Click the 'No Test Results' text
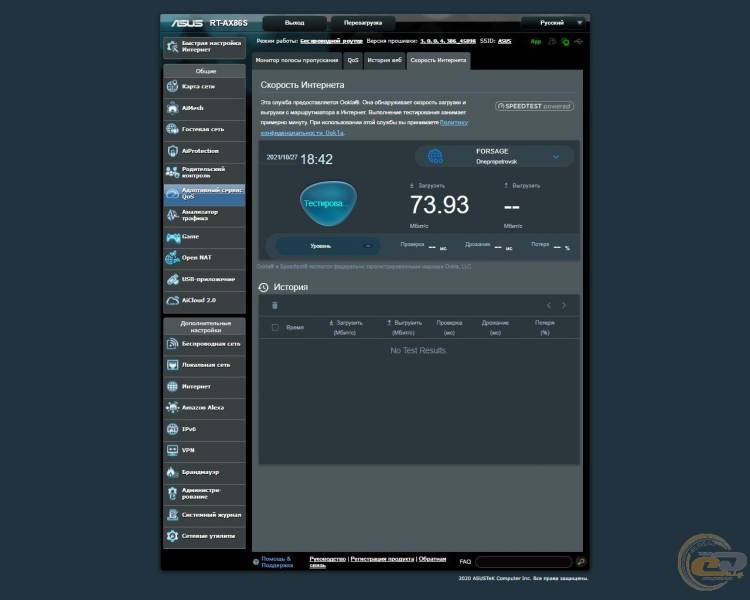 pos(418,350)
